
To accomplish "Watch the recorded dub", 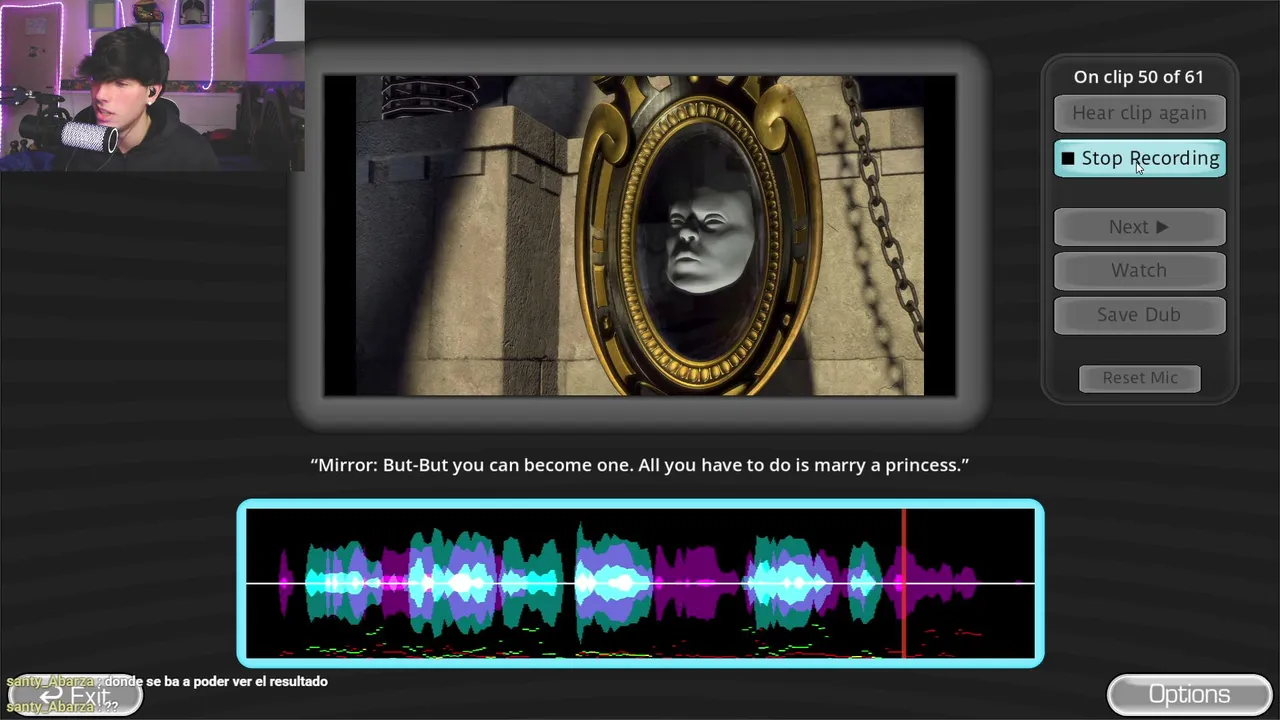I will [1139, 270].
